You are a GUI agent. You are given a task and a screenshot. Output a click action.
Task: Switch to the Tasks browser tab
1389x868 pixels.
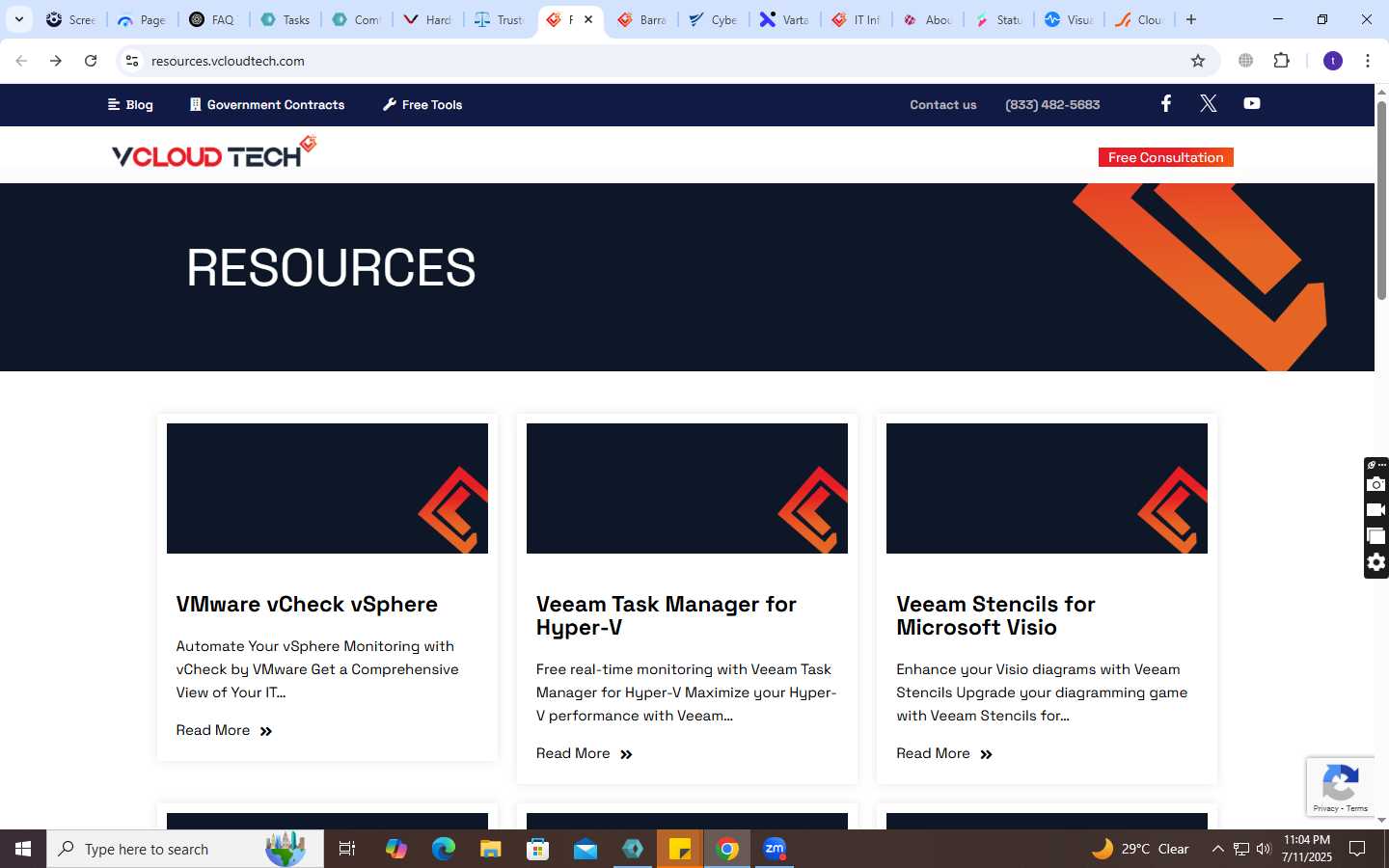pyautogui.click(x=286, y=19)
